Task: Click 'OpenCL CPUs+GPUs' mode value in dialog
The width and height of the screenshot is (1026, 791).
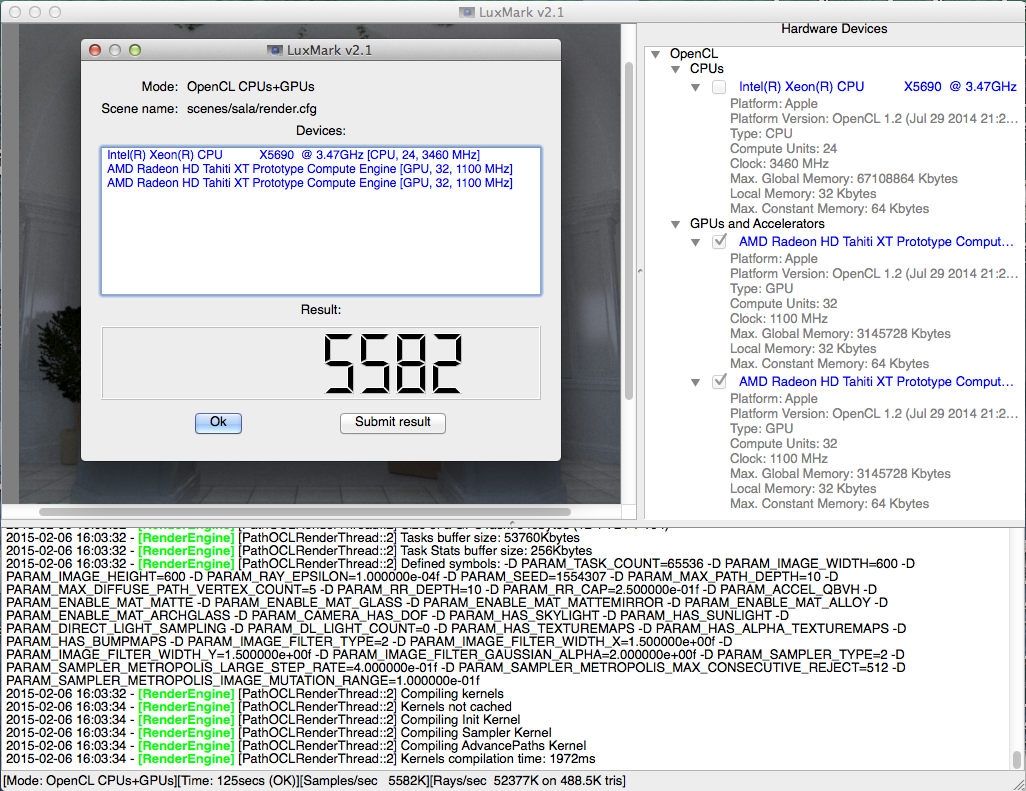Action: pos(251,86)
